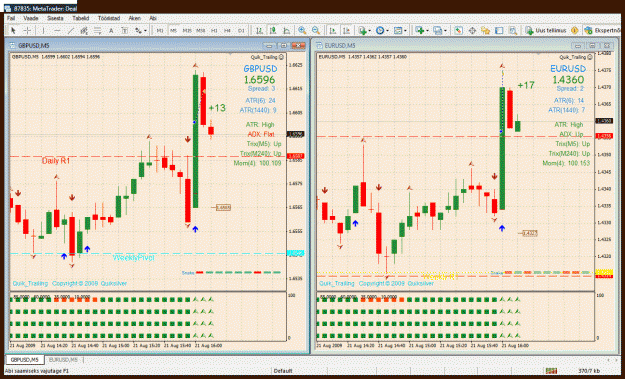Select the Text Label tool

pyautogui.click(x=125, y=31)
